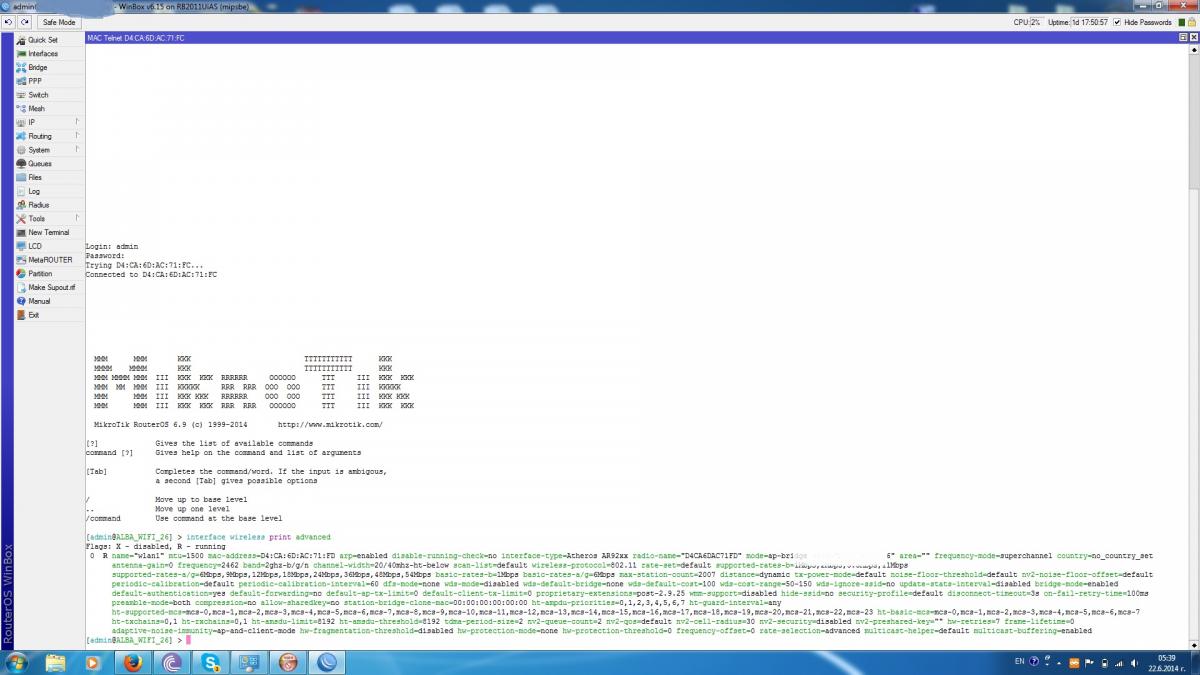Select Make Supout.rif menu entry
Screen dimensions: 1200x675
click(51, 287)
